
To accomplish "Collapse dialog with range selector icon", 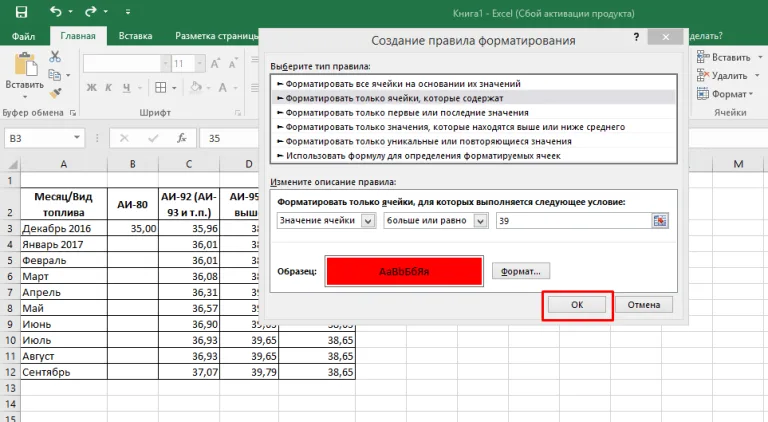I will (660, 221).
